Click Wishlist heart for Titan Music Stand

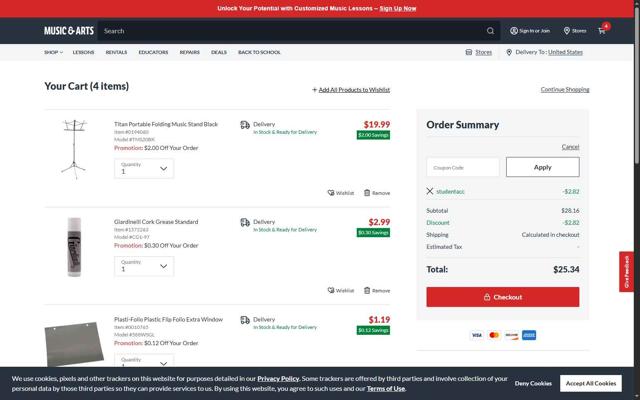tap(331, 193)
